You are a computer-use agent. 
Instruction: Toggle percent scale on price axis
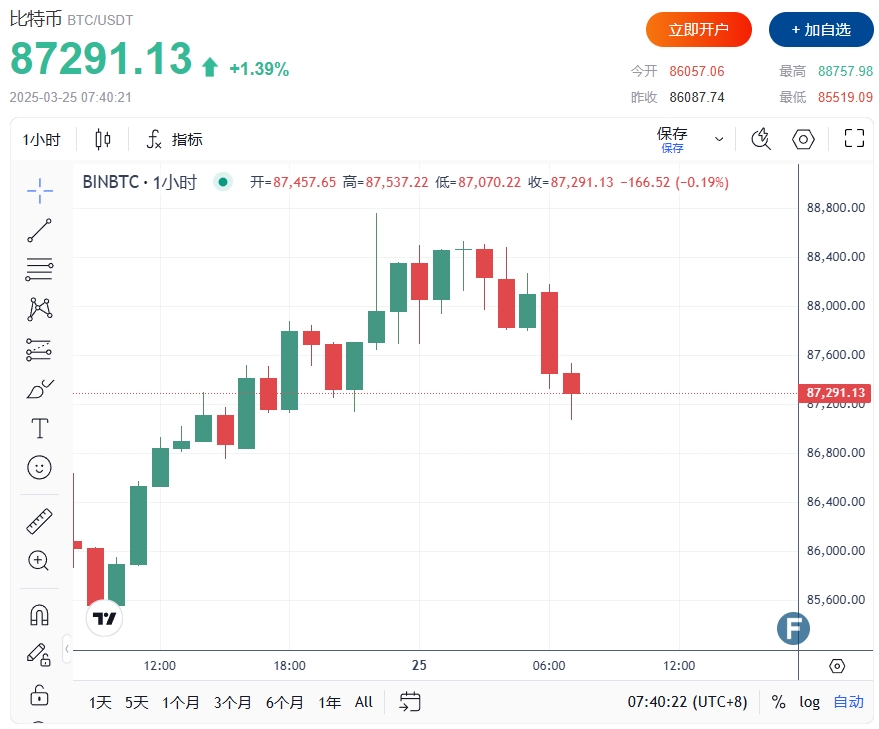tap(778, 702)
